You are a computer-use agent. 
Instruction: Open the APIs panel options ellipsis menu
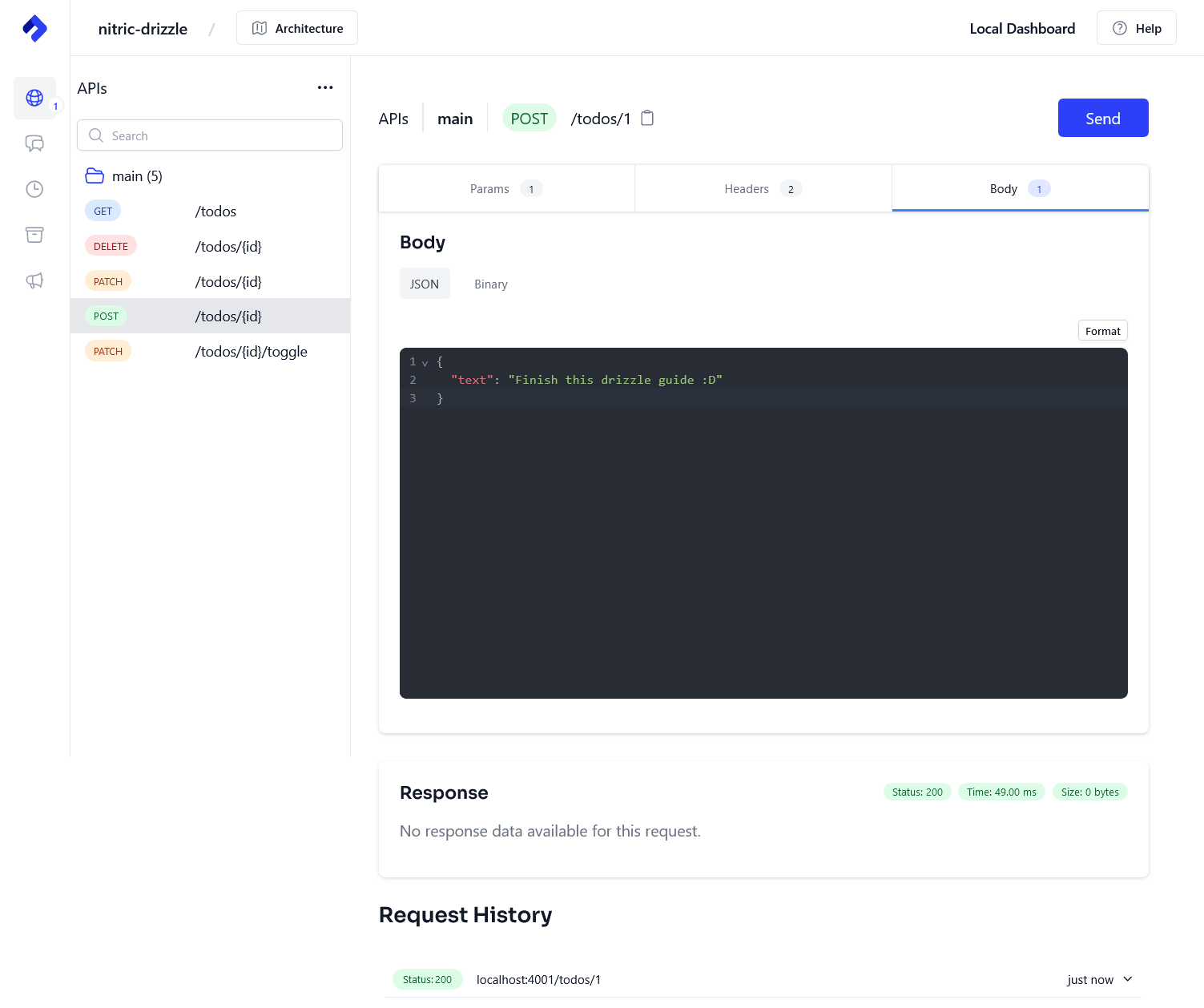click(325, 87)
